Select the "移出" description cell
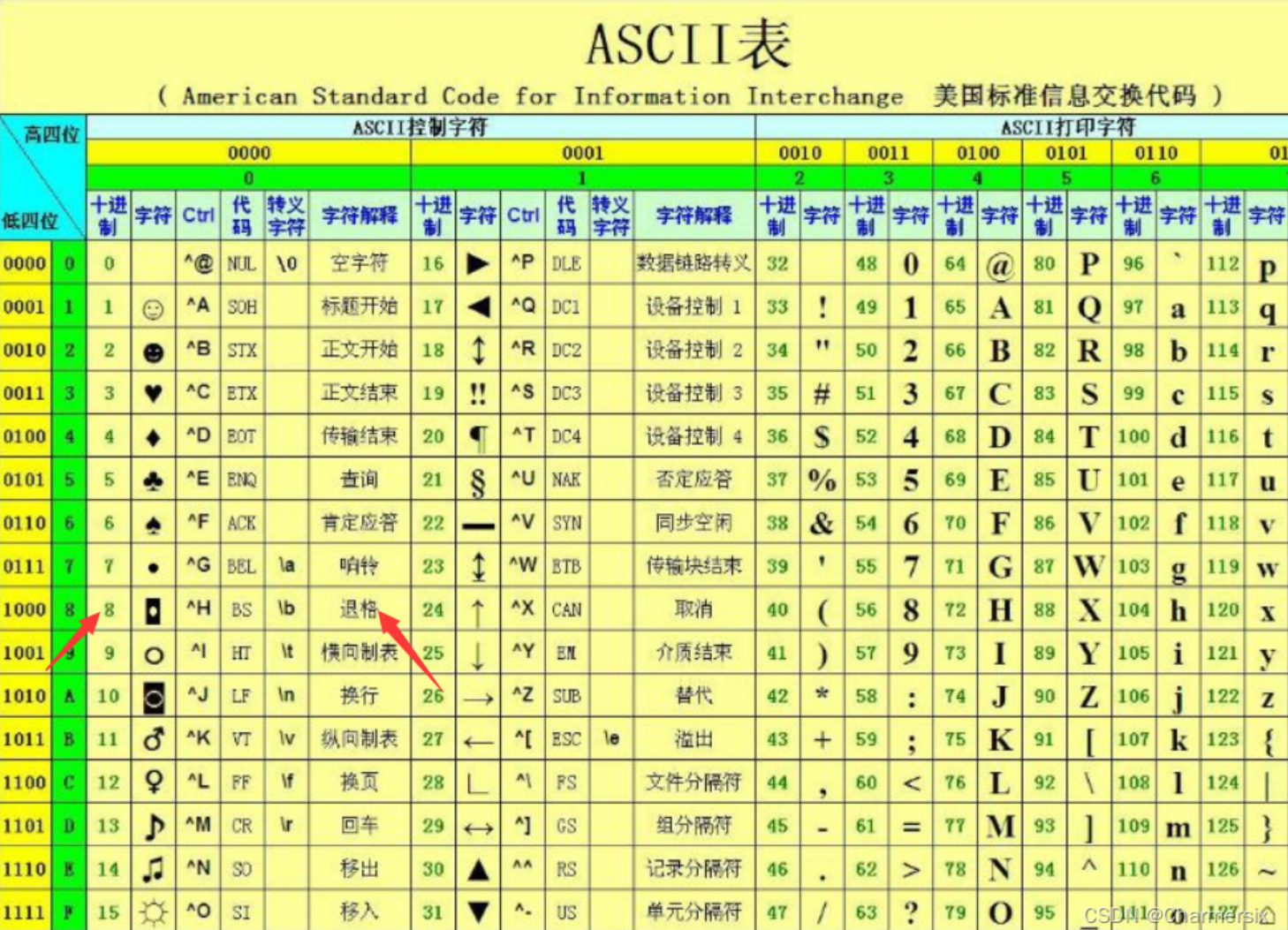Screen dimensions: 1288x930 360,869
